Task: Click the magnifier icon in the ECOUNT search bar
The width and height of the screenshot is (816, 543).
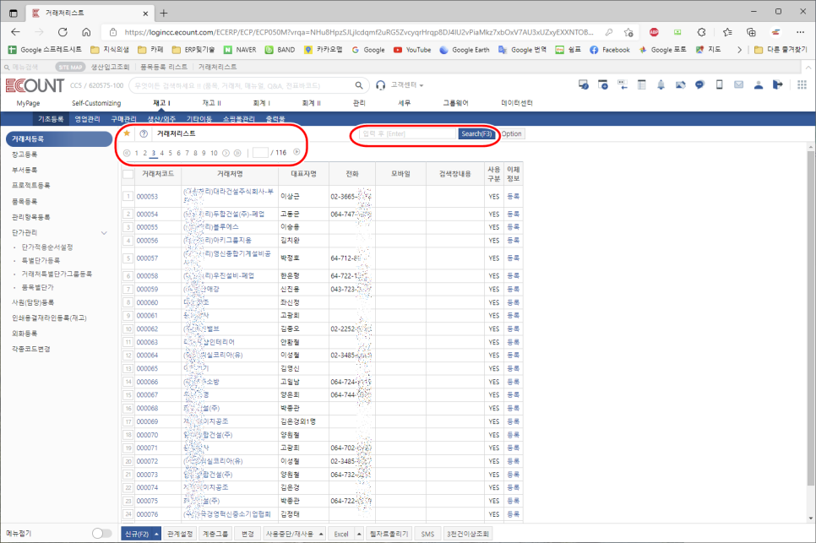Action: click(359, 85)
